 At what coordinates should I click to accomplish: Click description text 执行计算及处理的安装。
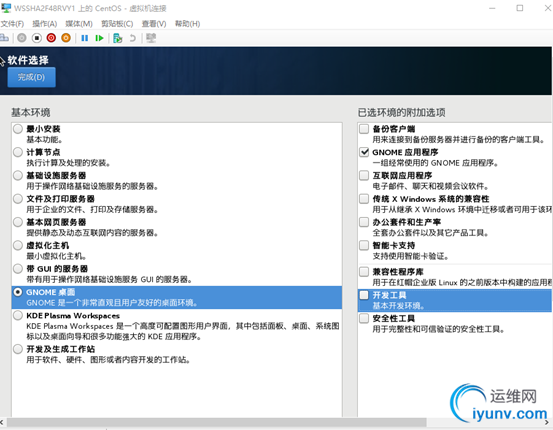[69, 163]
